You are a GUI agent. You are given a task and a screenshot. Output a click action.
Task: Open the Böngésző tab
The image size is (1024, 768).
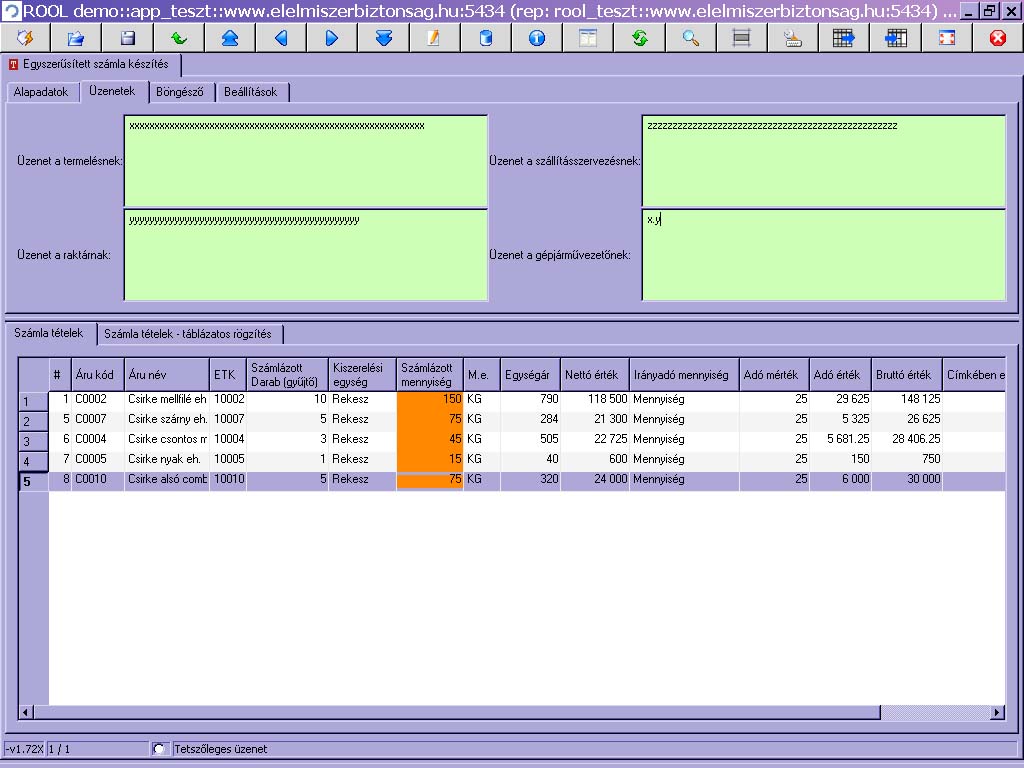(x=180, y=92)
